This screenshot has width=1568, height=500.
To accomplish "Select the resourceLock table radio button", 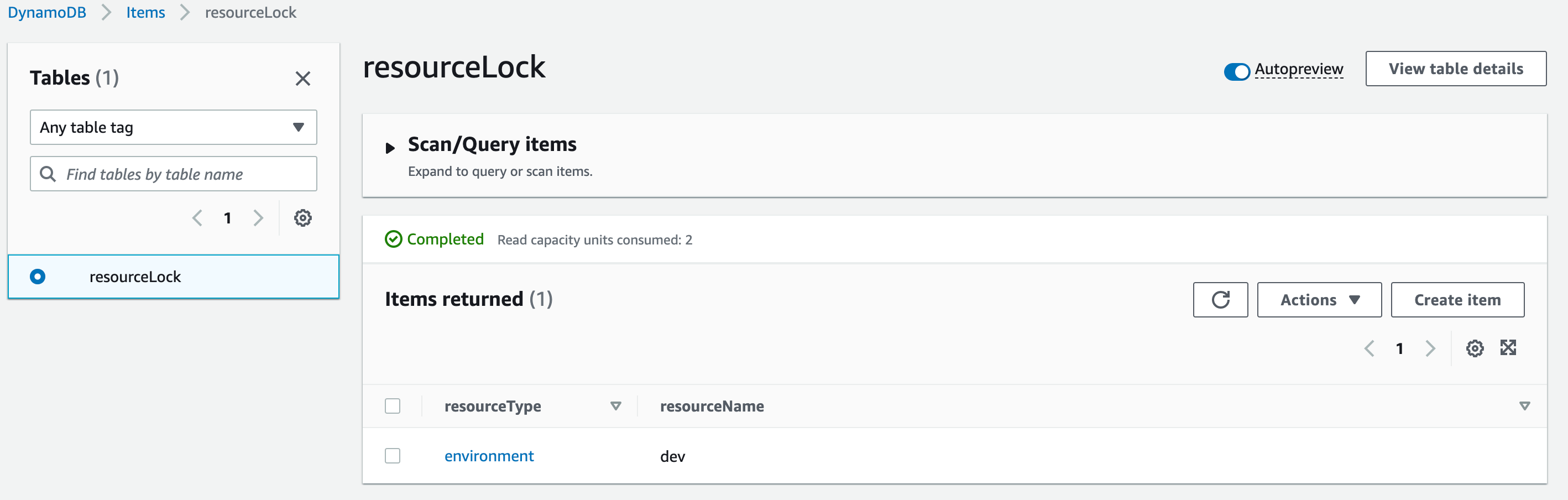I will pos(38,277).
